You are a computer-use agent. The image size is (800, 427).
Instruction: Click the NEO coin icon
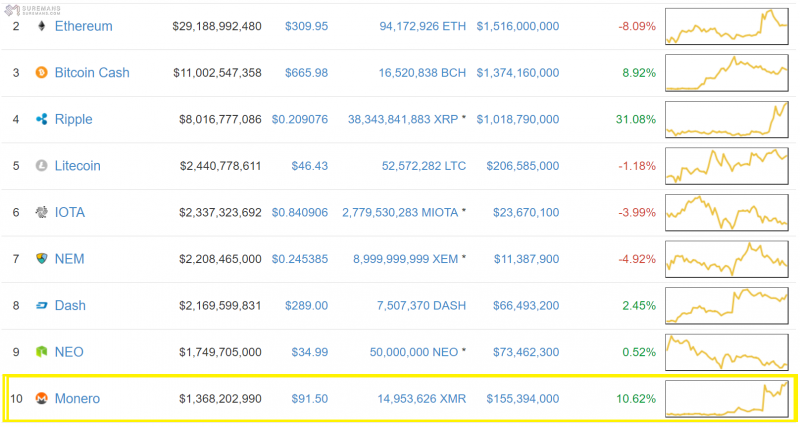(41, 352)
